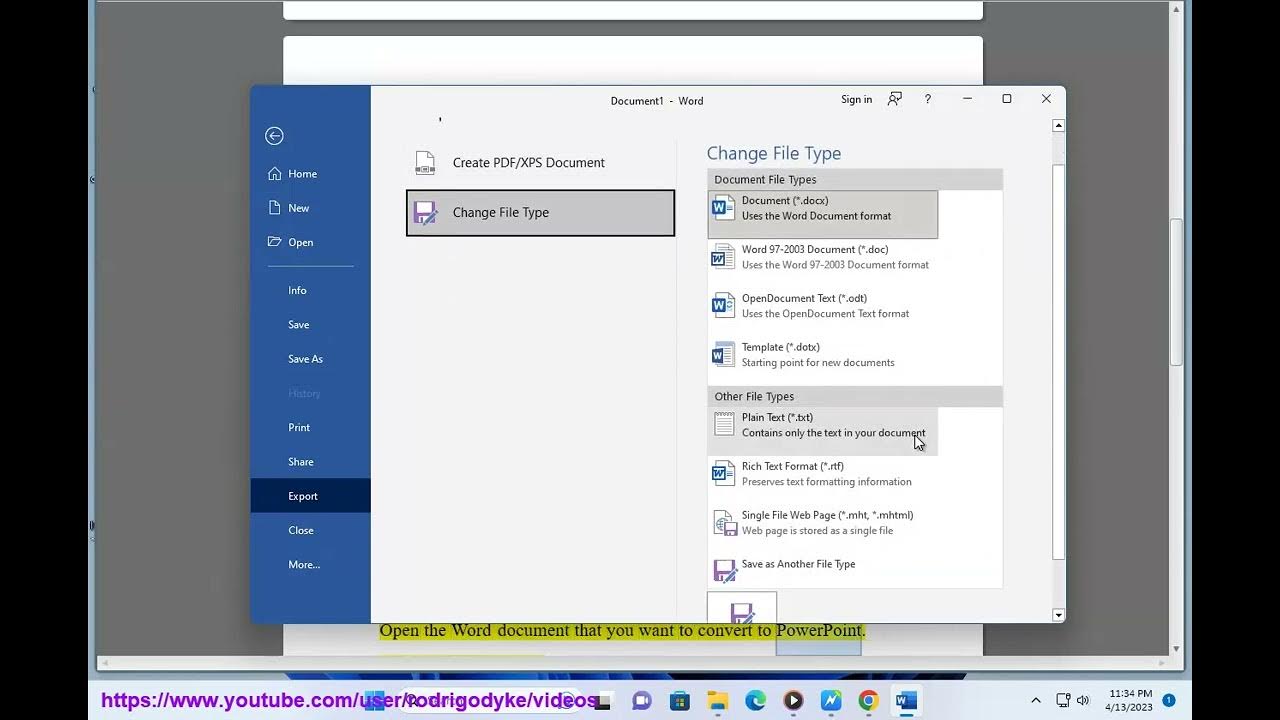
Task: Open the Share page
Action: [310, 462]
